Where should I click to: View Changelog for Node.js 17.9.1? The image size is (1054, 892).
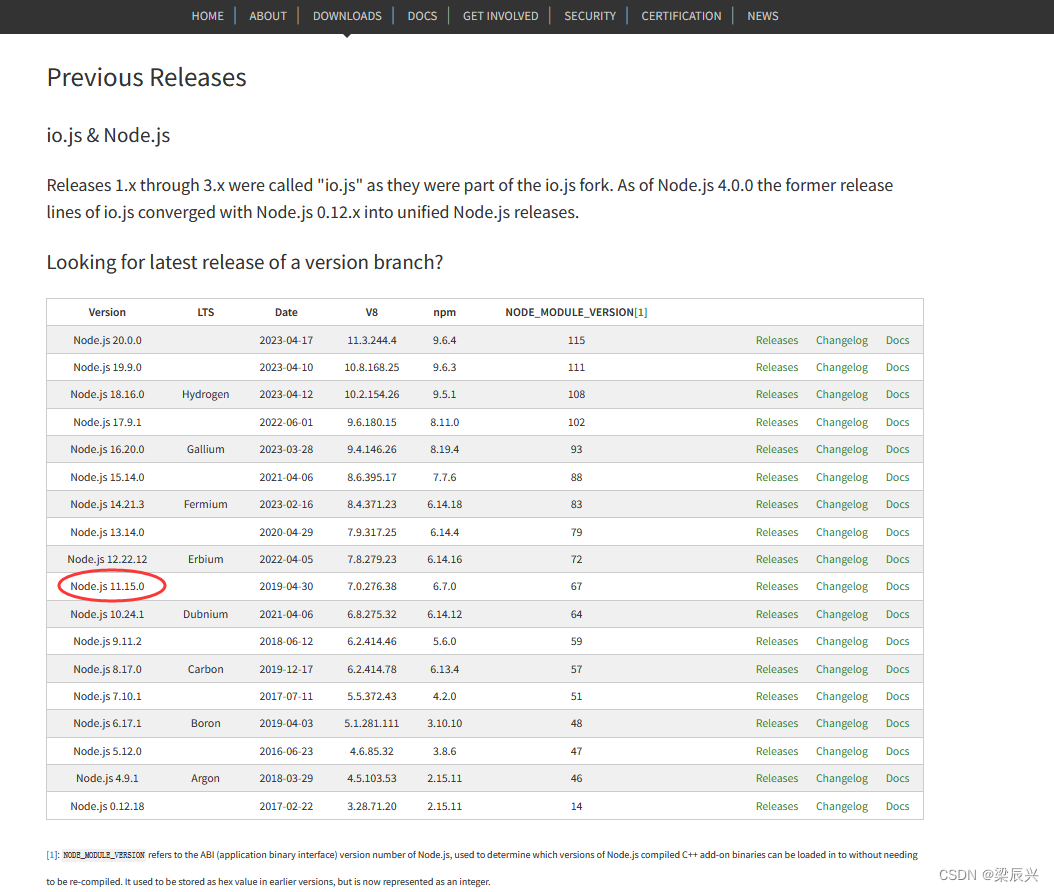[x=842, y=422]
